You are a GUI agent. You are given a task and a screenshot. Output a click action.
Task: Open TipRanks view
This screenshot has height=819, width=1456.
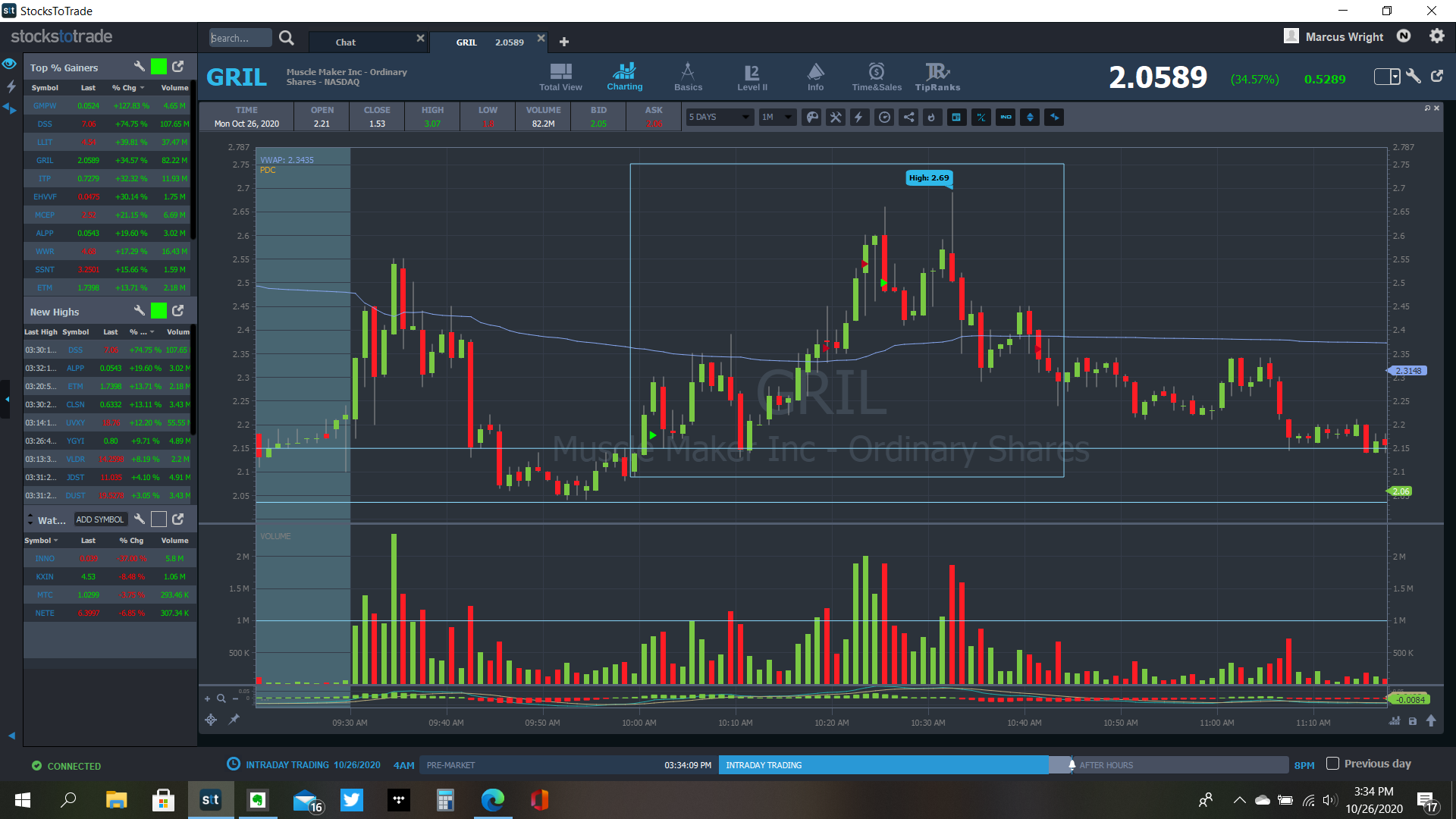[x=937, y=77]
